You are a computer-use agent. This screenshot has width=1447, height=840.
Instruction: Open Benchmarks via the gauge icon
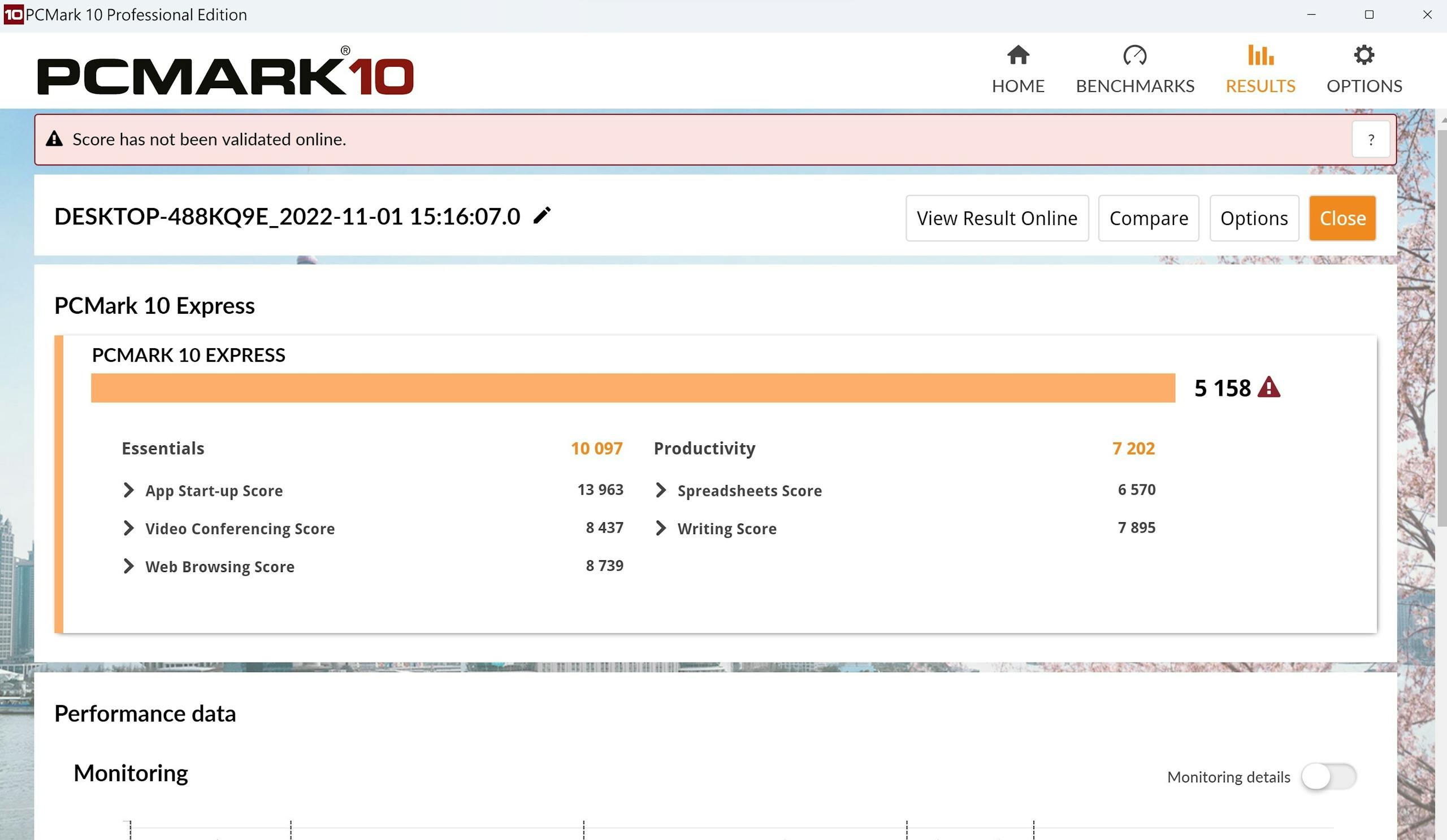pos(1134,56)
